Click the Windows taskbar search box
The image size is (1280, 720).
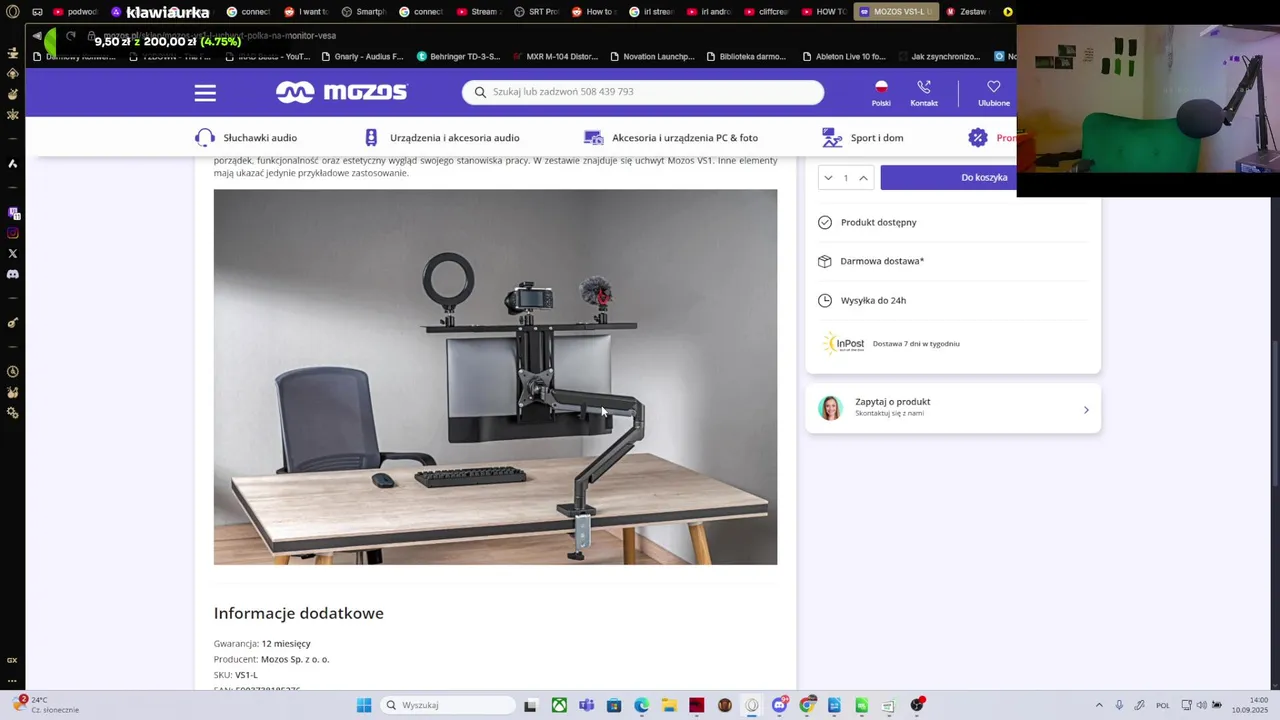(x=447, y=705)
